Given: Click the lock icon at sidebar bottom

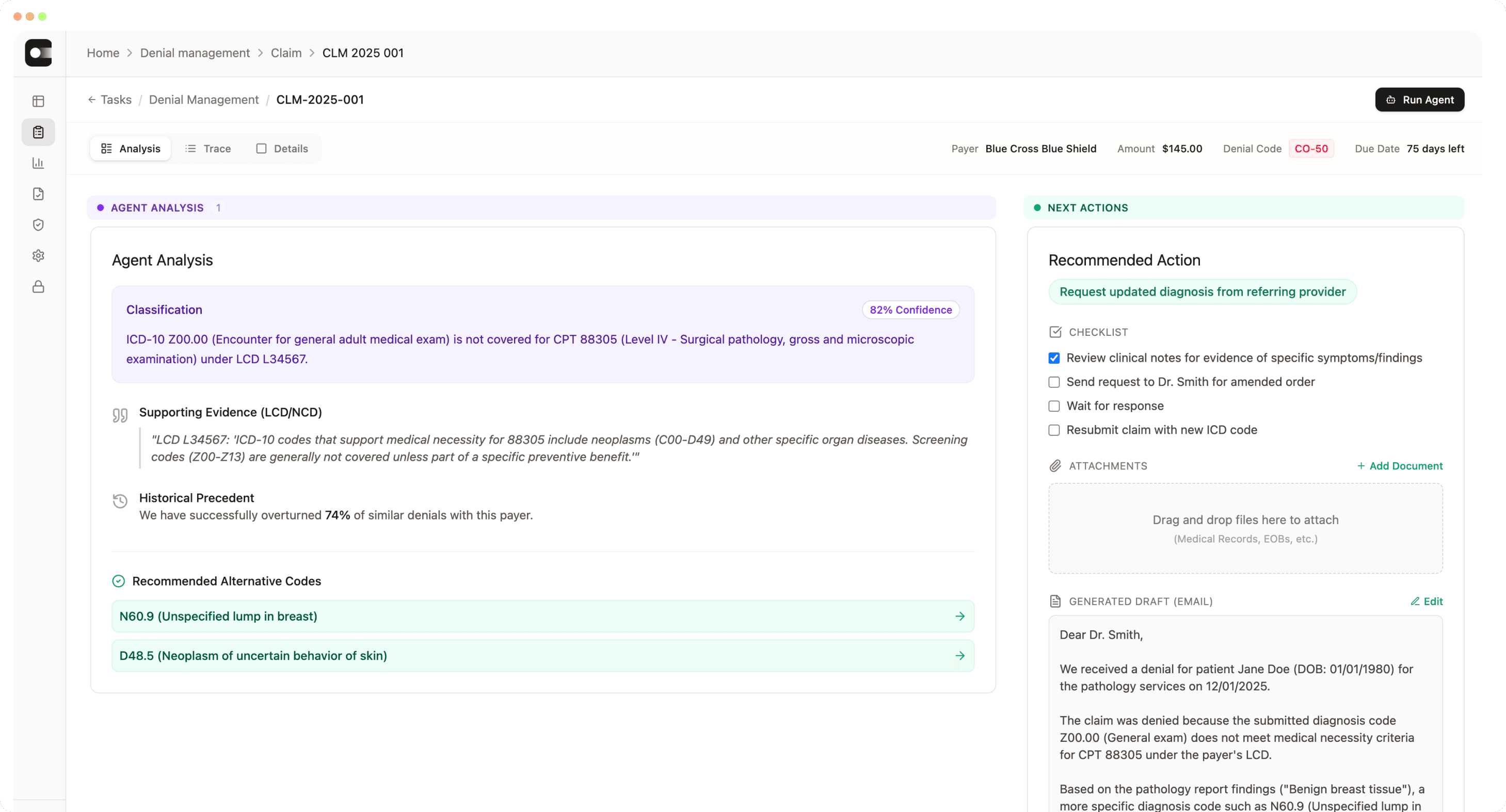Looking at the screenshot, I should [38, 286].
